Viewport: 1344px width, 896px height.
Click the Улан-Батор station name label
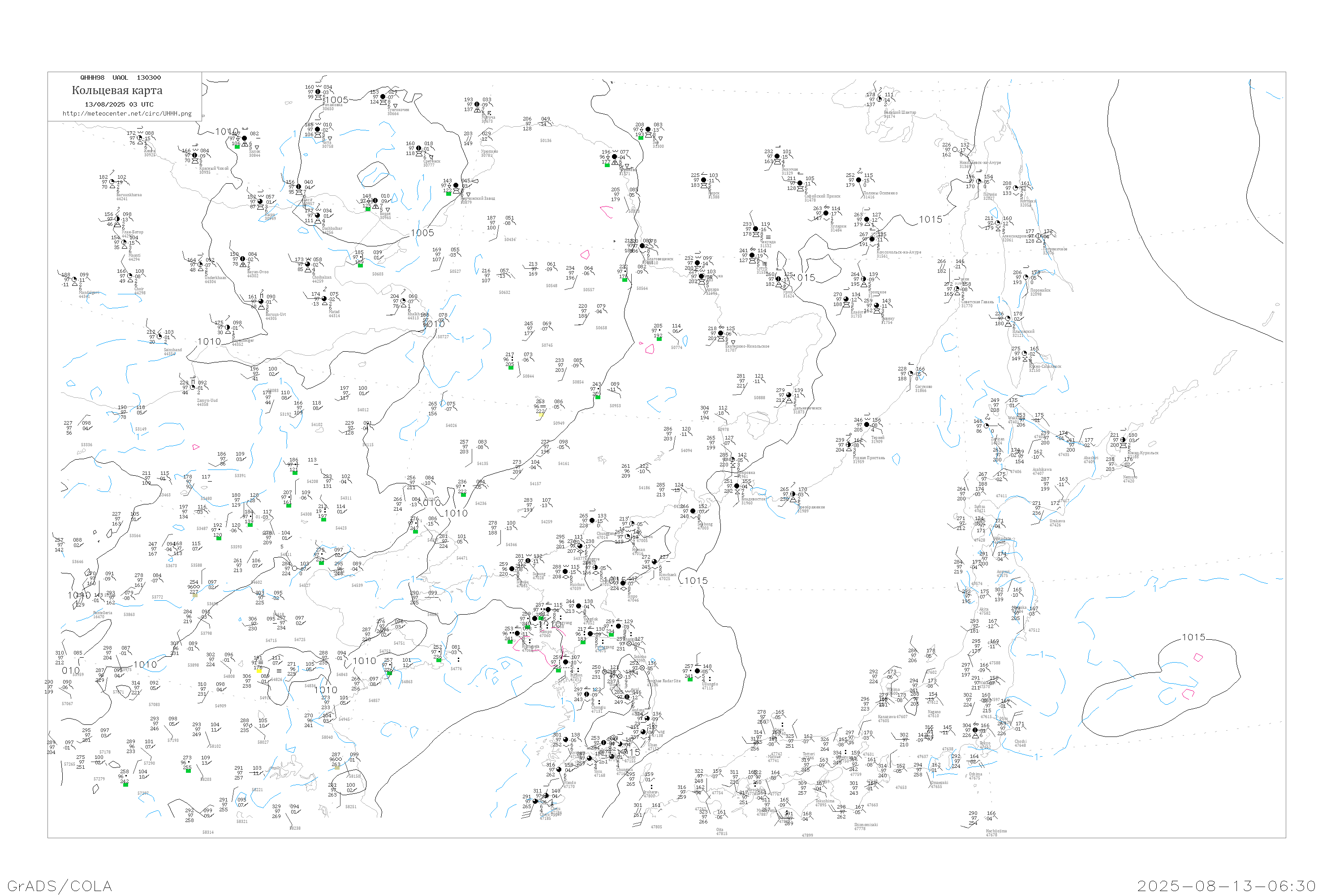point(133,232)
